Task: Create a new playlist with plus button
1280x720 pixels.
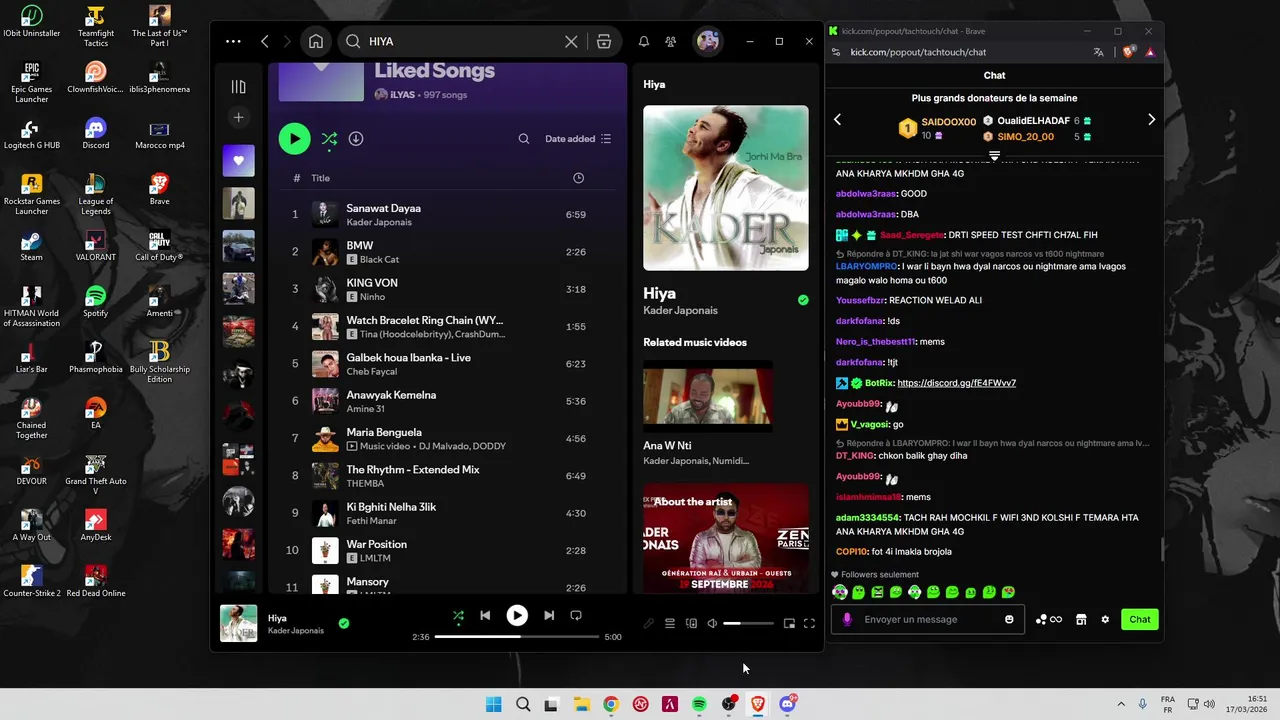Action: (x=238, y=118)
